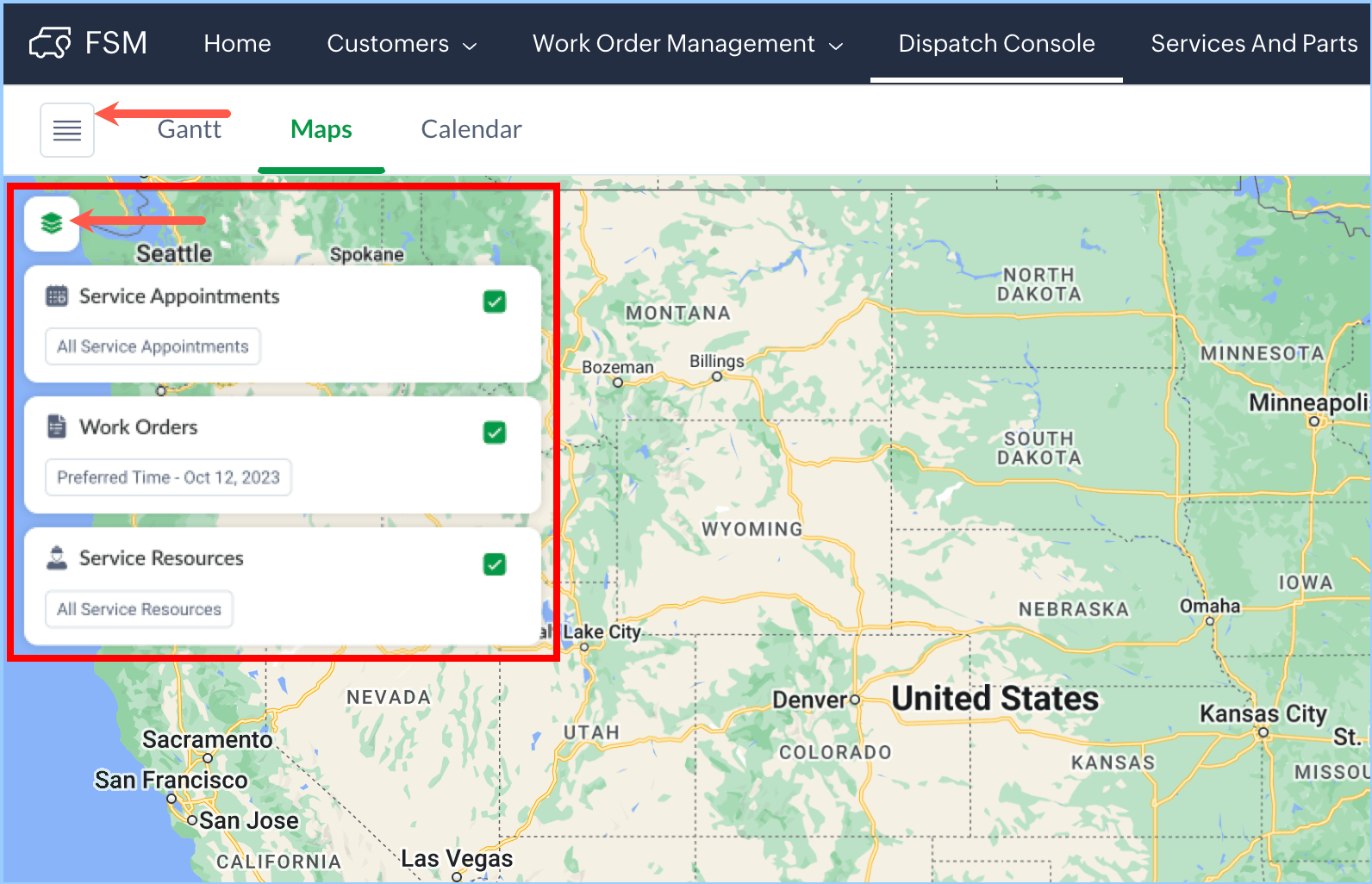Click the MONTANA state label
Image resolution: width=1372 pixels, height=884 pixels.
tap(678, 313)
